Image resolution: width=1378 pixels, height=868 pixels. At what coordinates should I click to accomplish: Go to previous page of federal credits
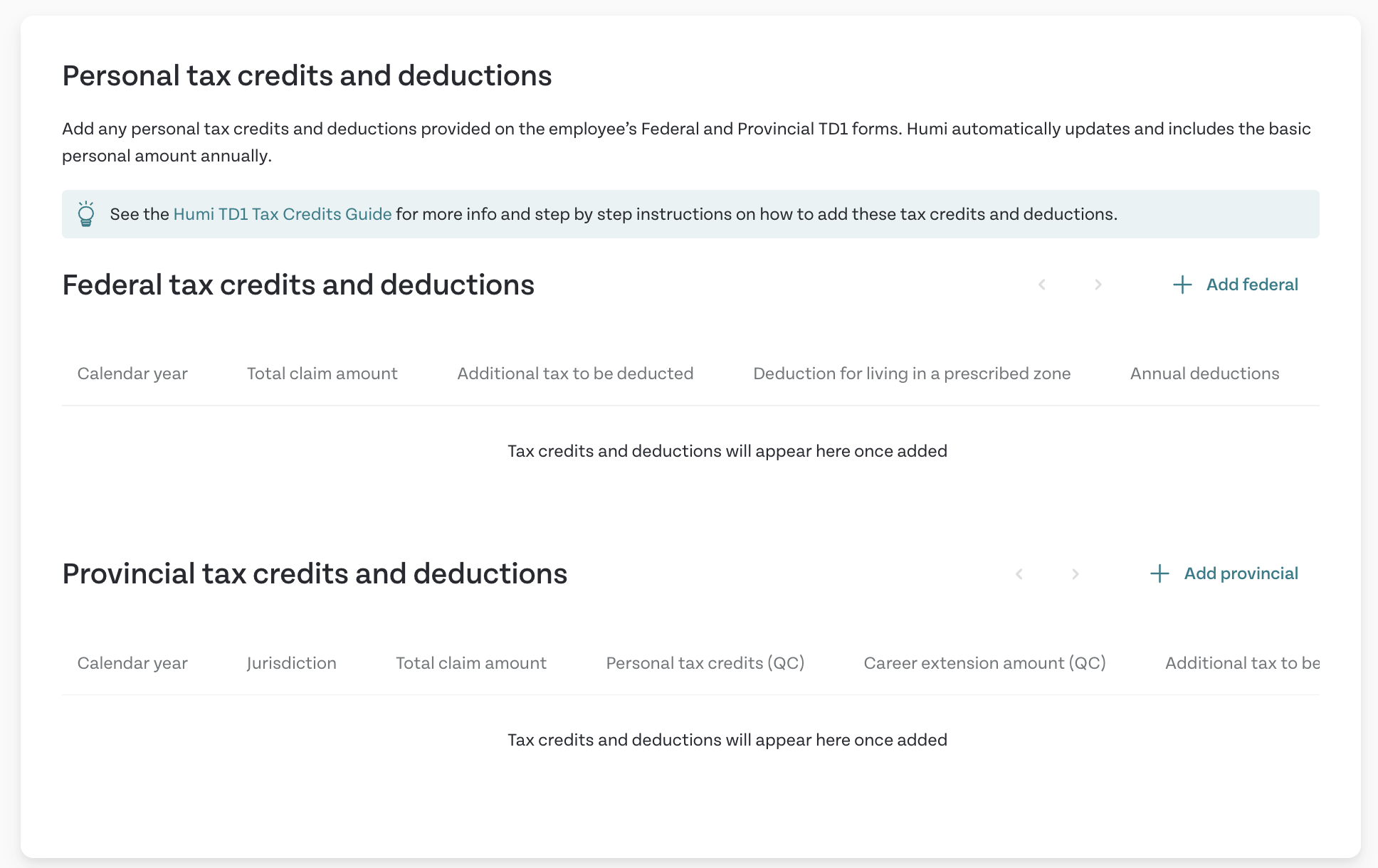(1042, 285)
